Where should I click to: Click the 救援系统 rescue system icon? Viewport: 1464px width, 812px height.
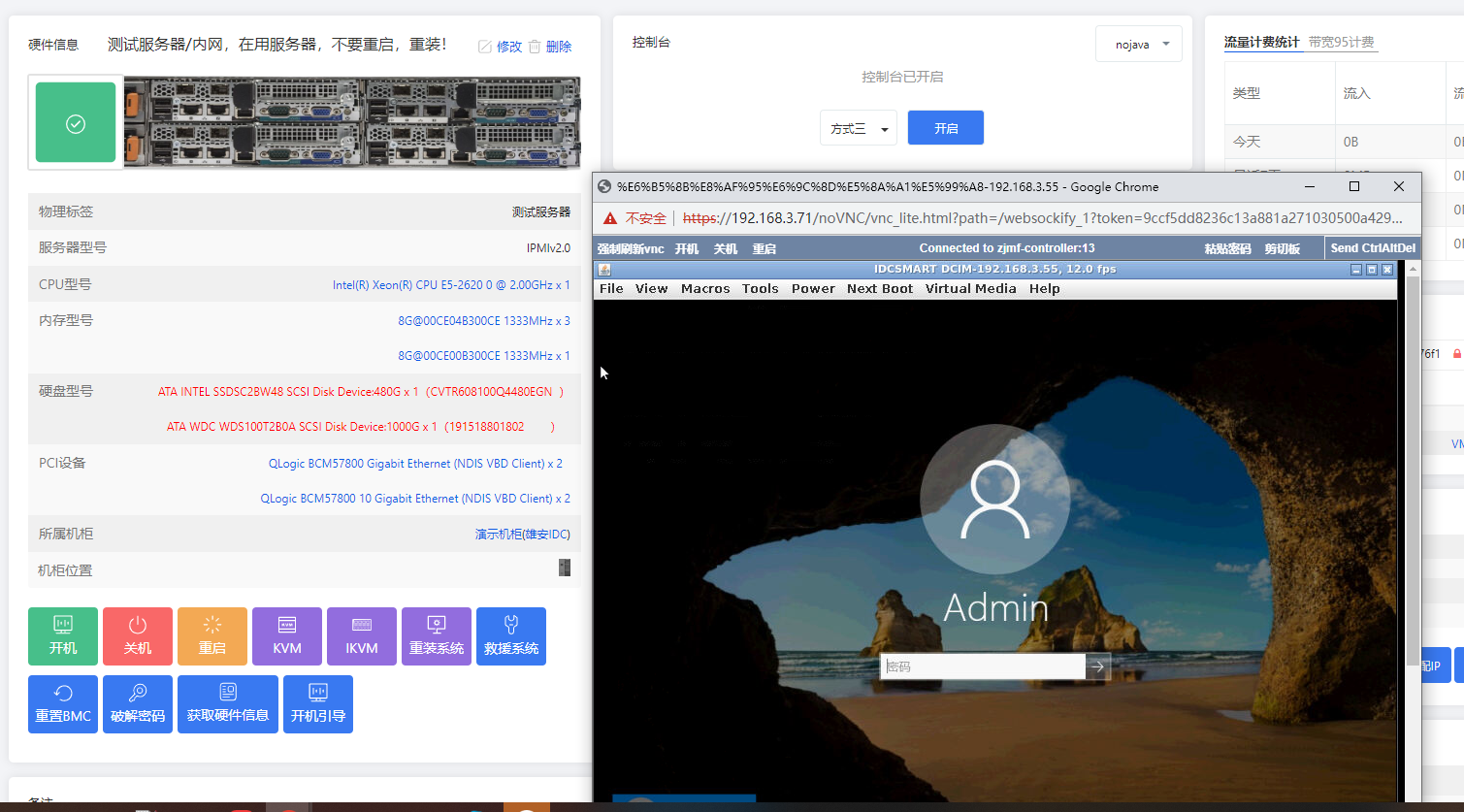510,635
